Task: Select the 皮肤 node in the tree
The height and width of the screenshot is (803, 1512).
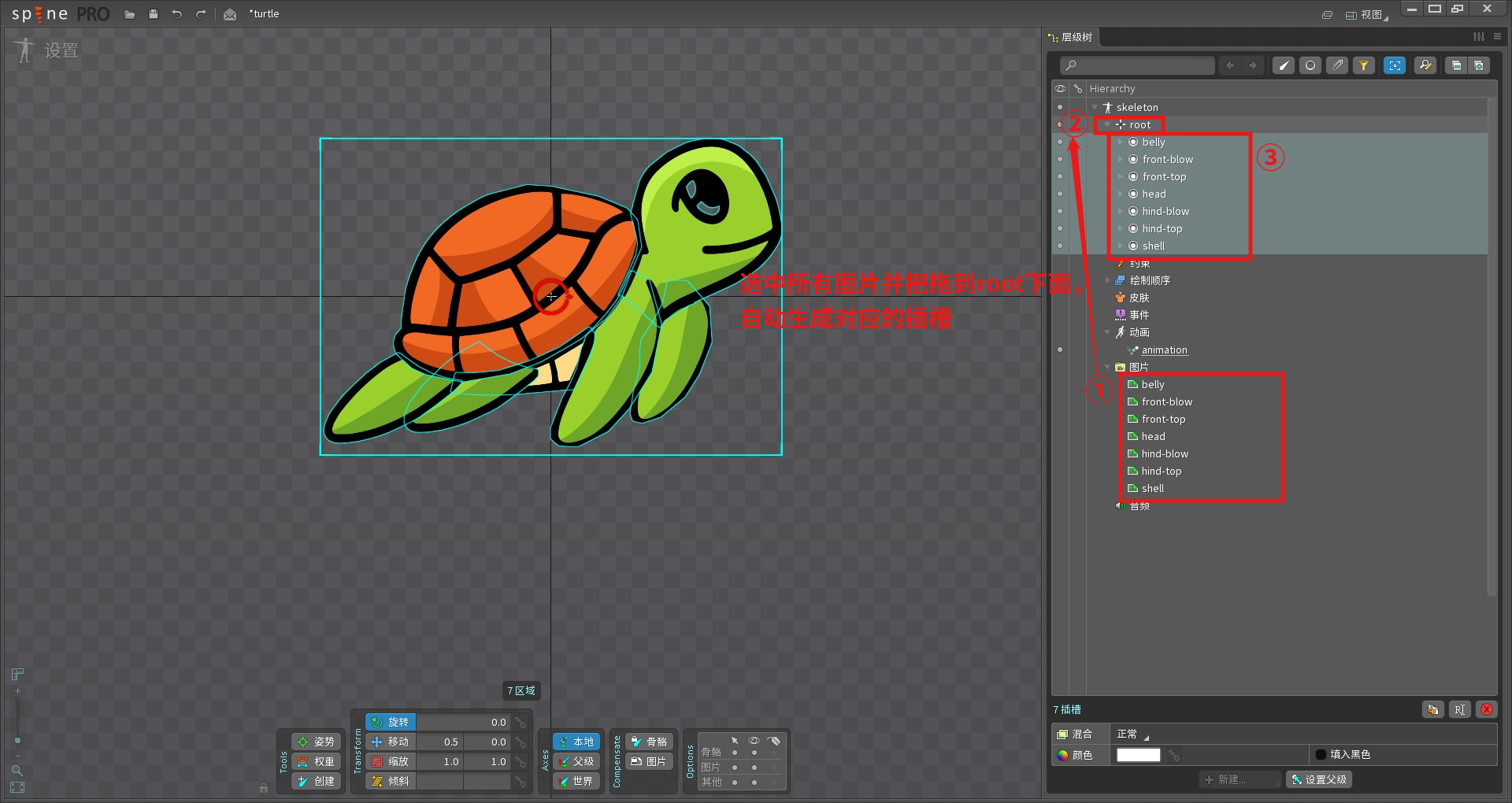Action: [1139, 298]
